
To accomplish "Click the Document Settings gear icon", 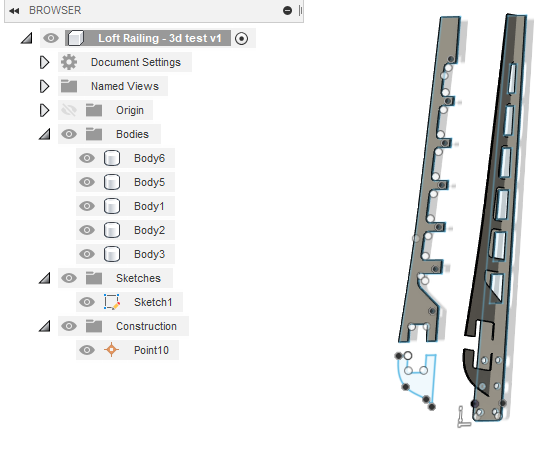I will [x=69, y=62].
